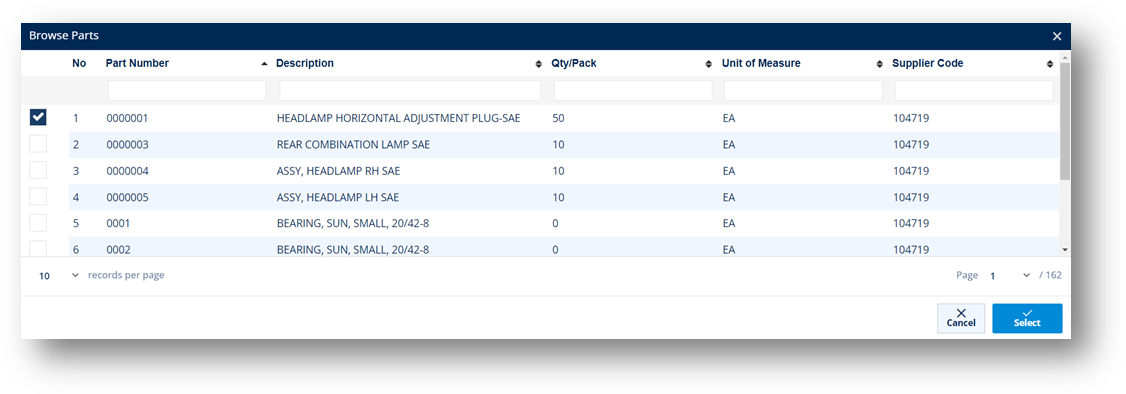Click the Cancel button

tap(961, 318)
